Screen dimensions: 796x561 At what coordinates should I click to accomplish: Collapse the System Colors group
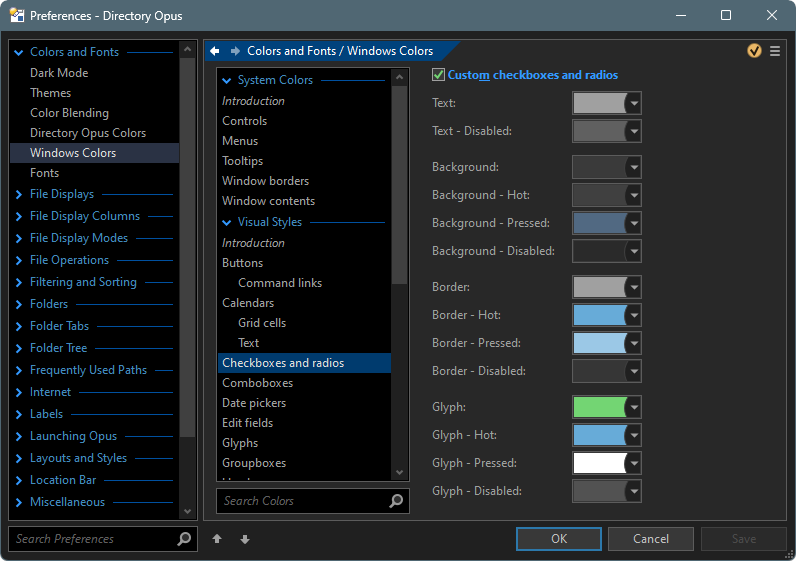[227, 80]
